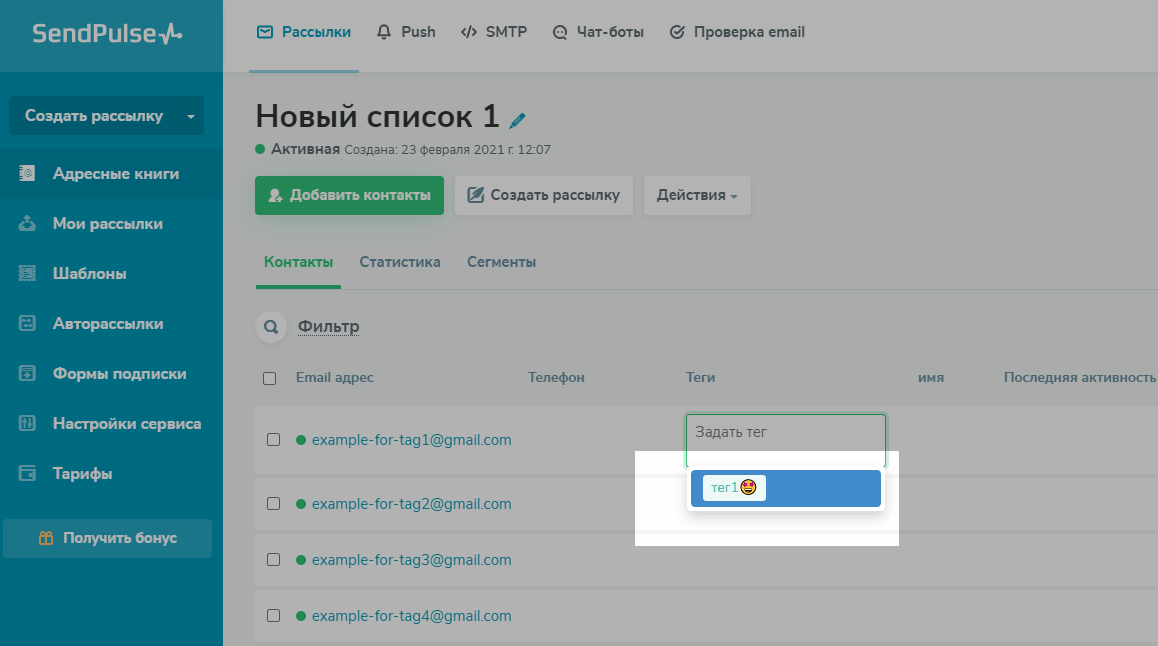Open arrow dropdown beside Создать рассылку

point(191,116)
